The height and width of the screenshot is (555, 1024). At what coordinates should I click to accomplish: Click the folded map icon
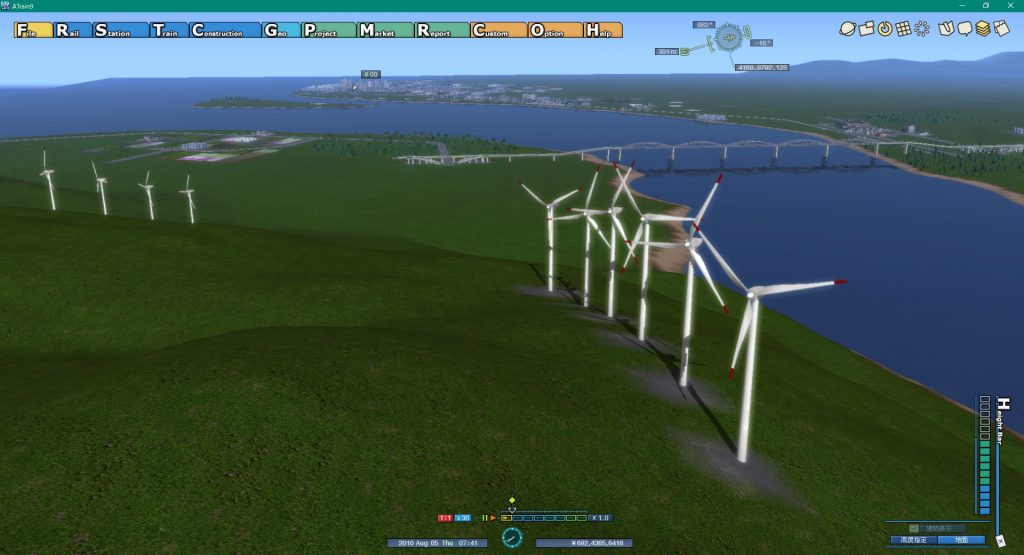946,29
